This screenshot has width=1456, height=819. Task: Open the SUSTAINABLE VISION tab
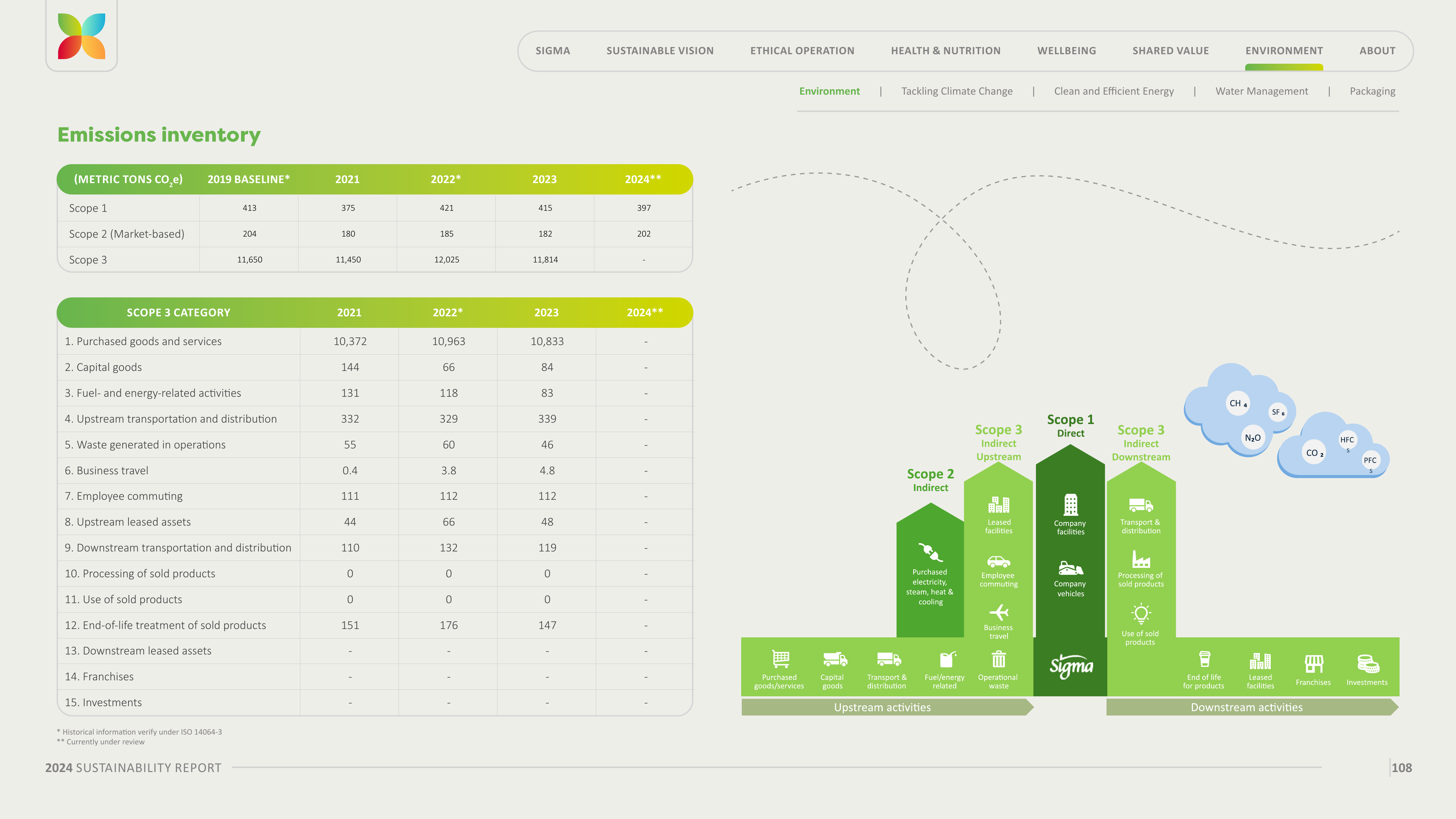coord(660,51)
